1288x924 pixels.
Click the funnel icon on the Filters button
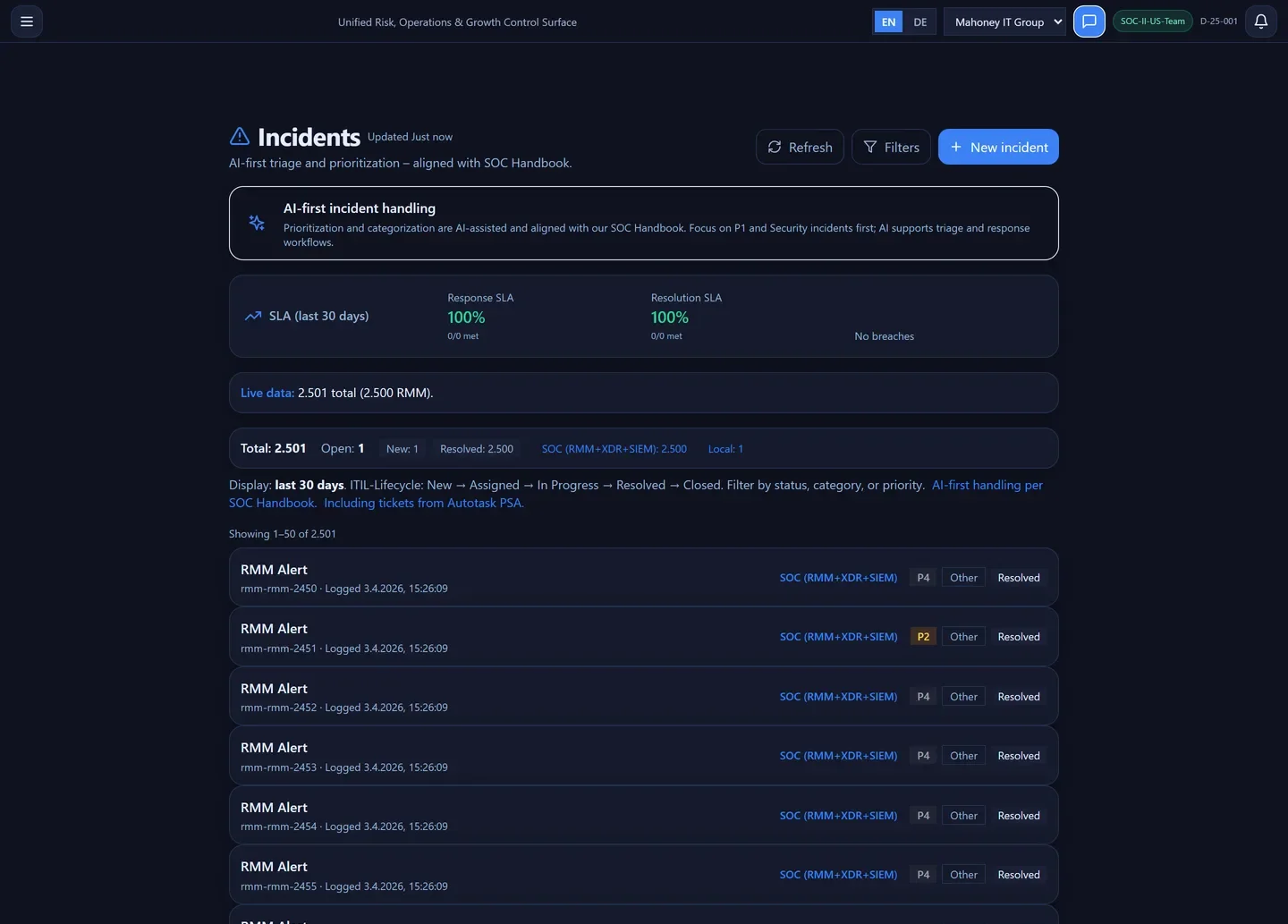(x=869, y=147)
